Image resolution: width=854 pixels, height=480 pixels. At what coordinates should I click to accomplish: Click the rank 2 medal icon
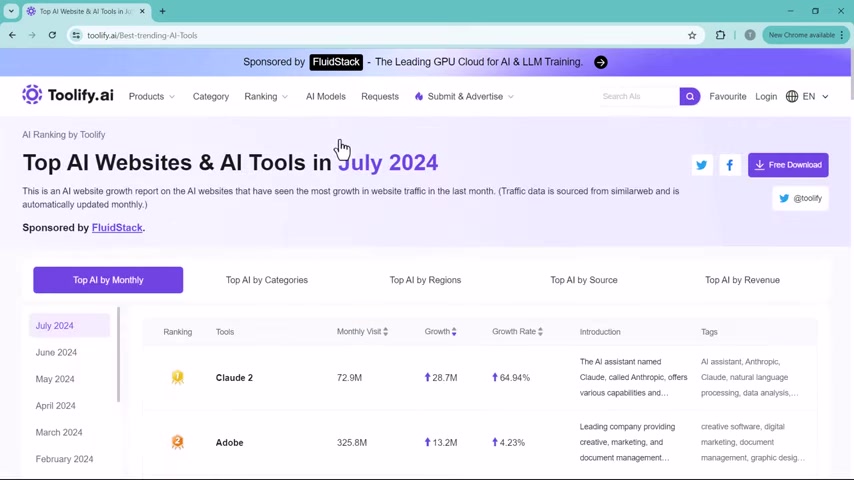(x=178, y=442)
